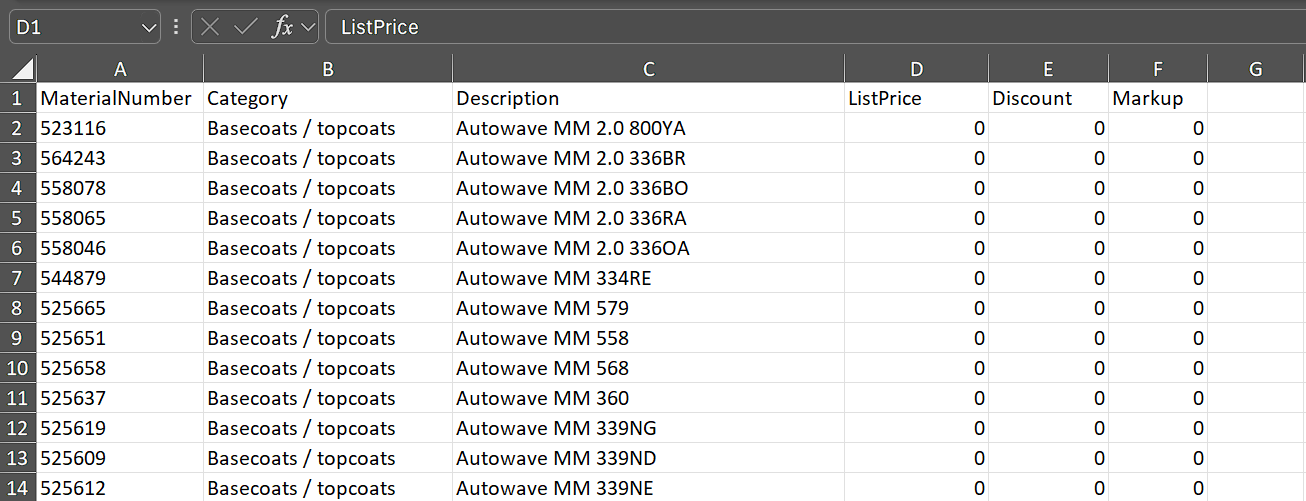Select cell with material number 558046

pyautogui.click(x=120, y=248)
